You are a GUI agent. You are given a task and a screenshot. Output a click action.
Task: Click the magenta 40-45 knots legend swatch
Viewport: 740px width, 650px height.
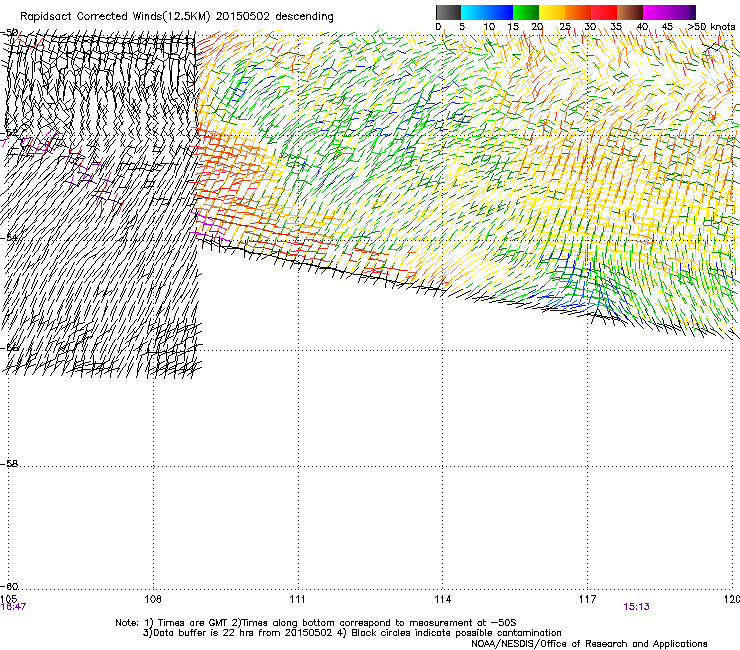pos(656,12)
